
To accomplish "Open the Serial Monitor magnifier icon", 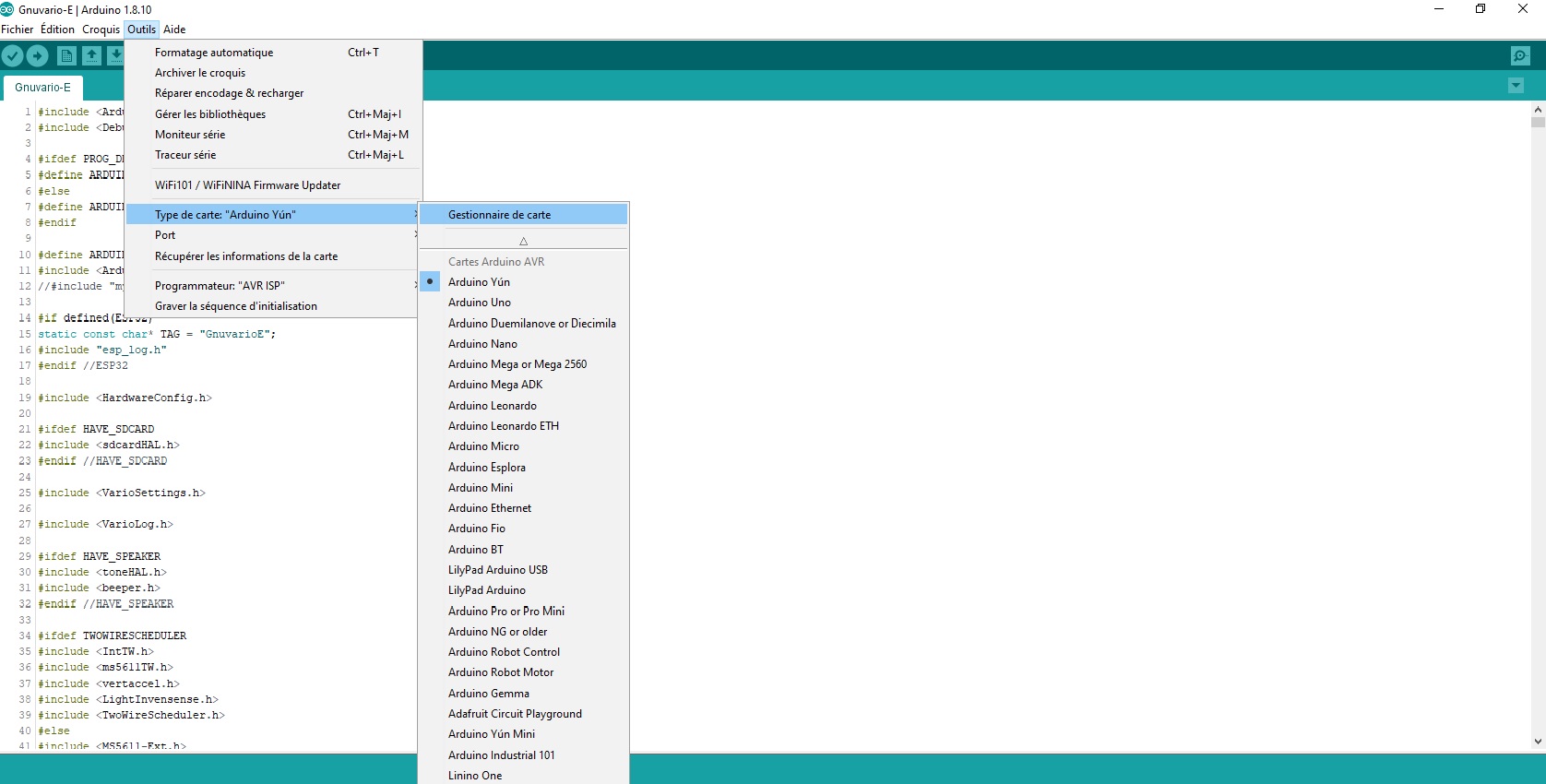I will (1521, 56).
